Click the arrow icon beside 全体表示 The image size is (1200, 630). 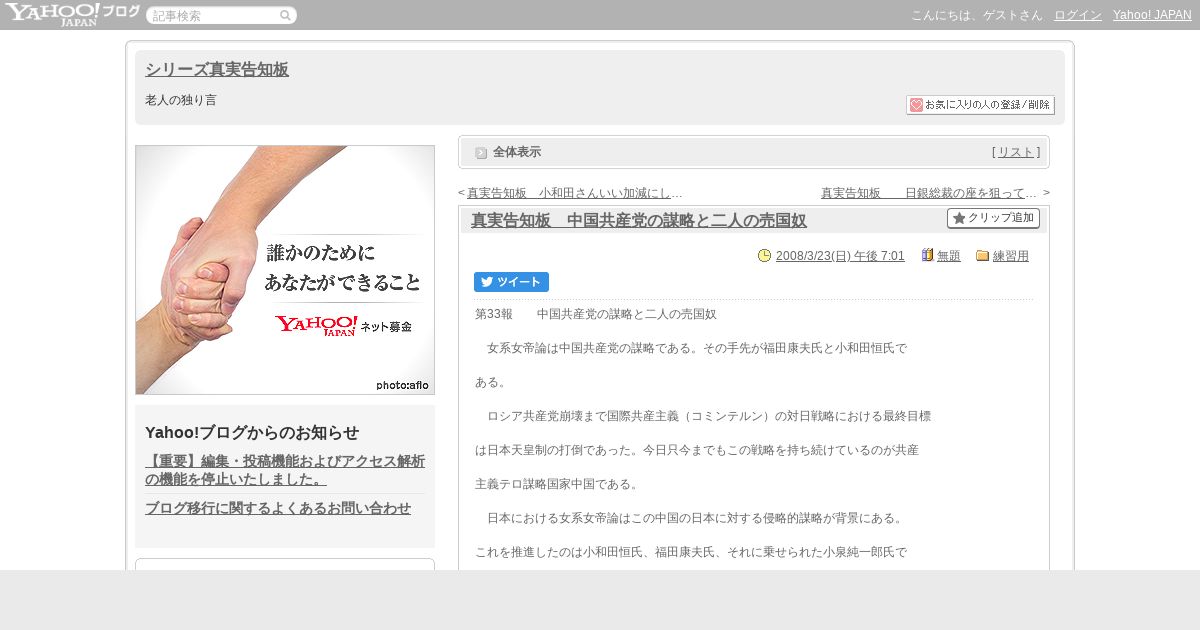pos(481,153)
